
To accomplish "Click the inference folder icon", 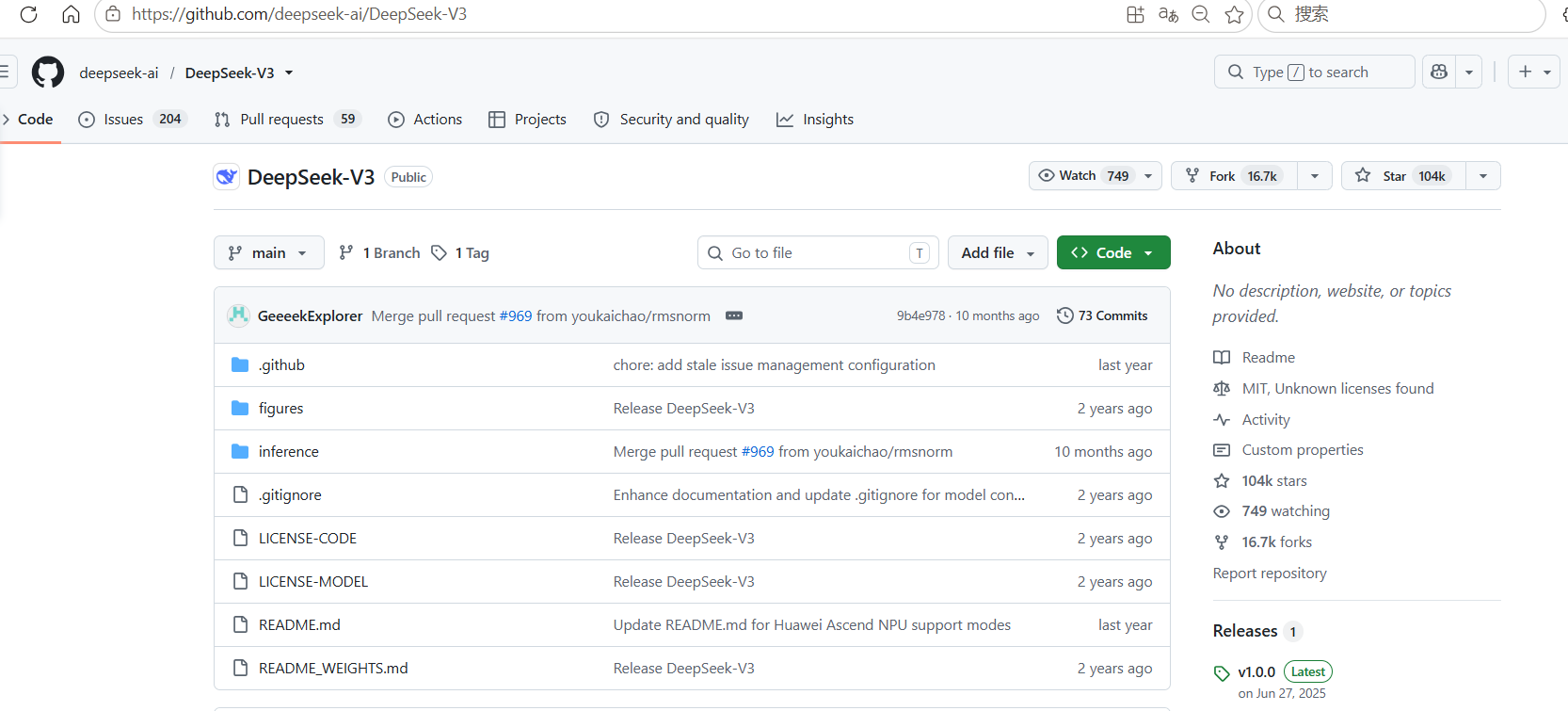I will point(240,451).
